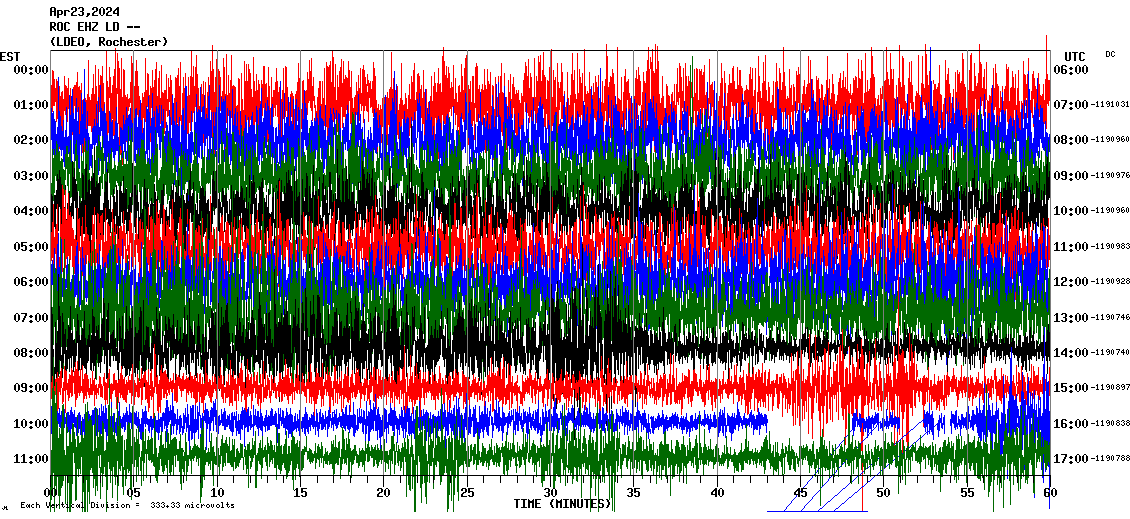Click the vertical division 333.33 microvolts note
This screenshot has height=519, width=1130.
pos(127,505)
